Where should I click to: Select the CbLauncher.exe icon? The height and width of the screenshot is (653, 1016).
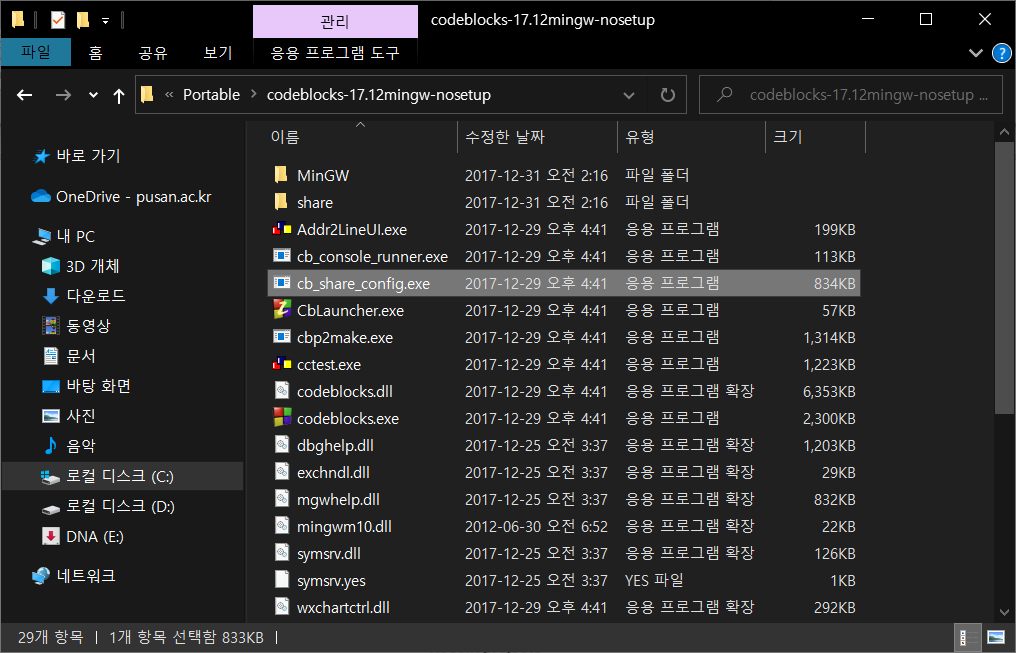click(281, 310)
